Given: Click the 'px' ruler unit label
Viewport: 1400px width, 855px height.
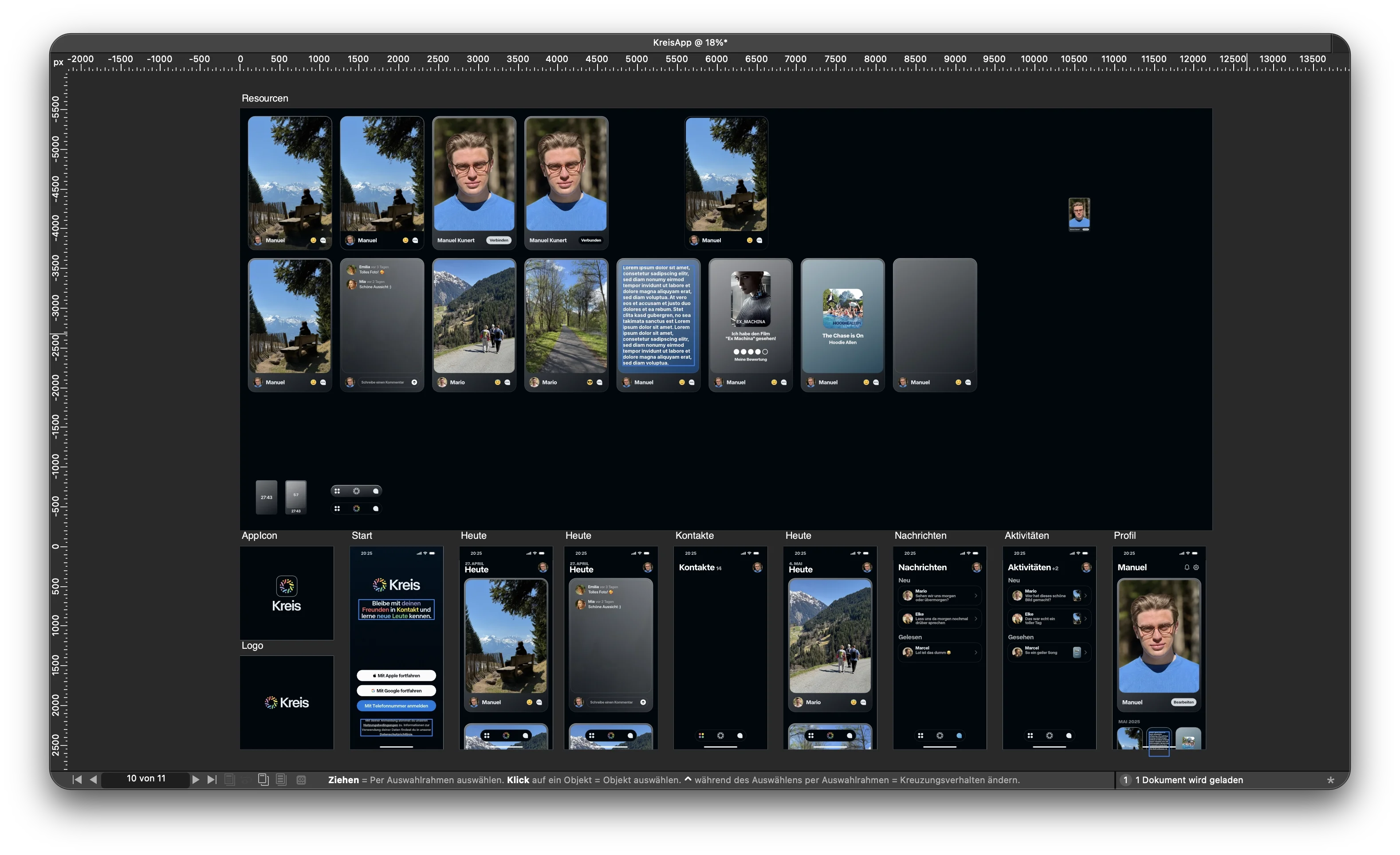Looking at the screenshot, I should (x=58, y=63).
